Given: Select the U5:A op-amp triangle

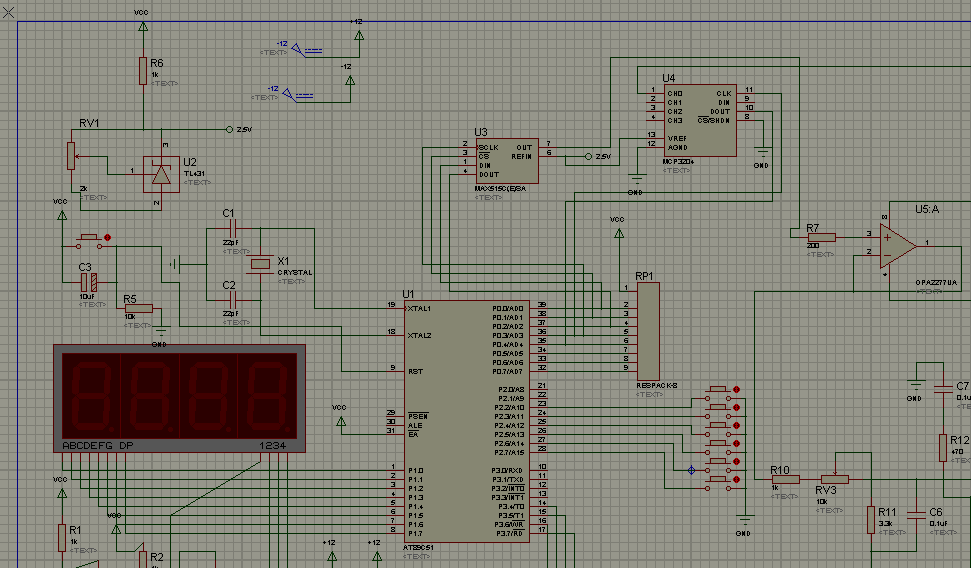Looking at the screenshot, I should (898, 247).
